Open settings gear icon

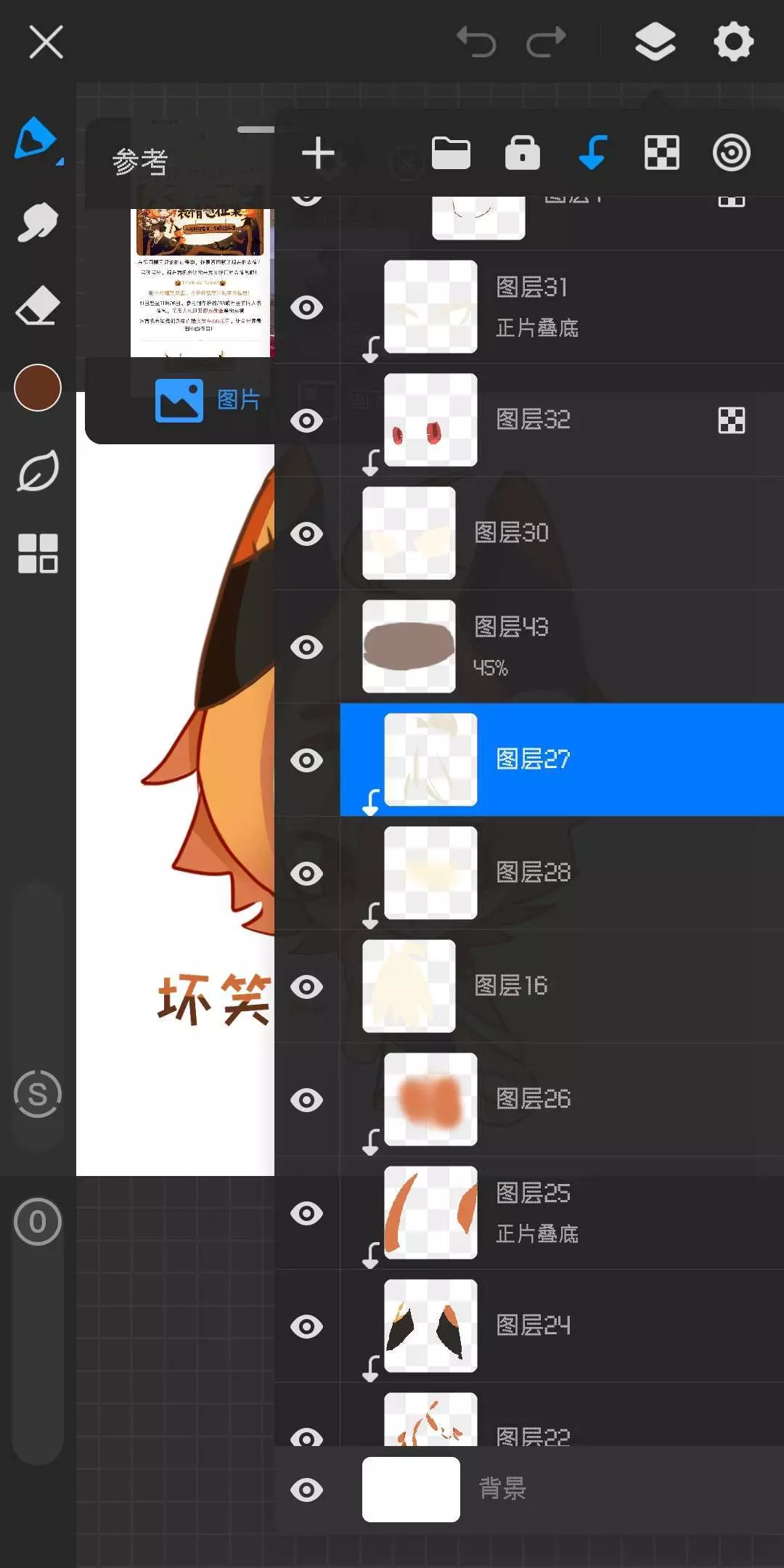(x=733, y=41)
